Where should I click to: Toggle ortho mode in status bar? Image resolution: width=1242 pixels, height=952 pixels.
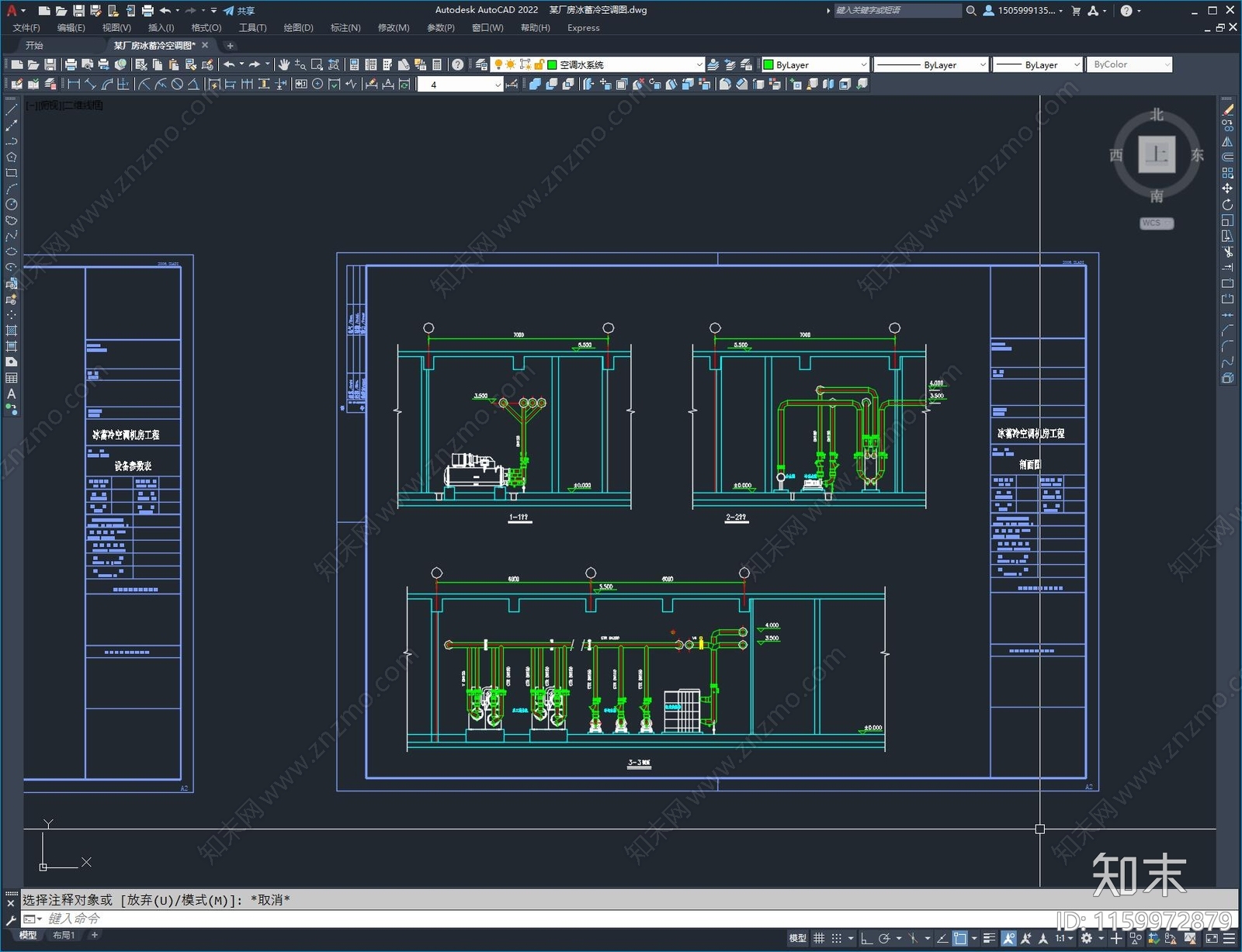(x=866, y=938)
